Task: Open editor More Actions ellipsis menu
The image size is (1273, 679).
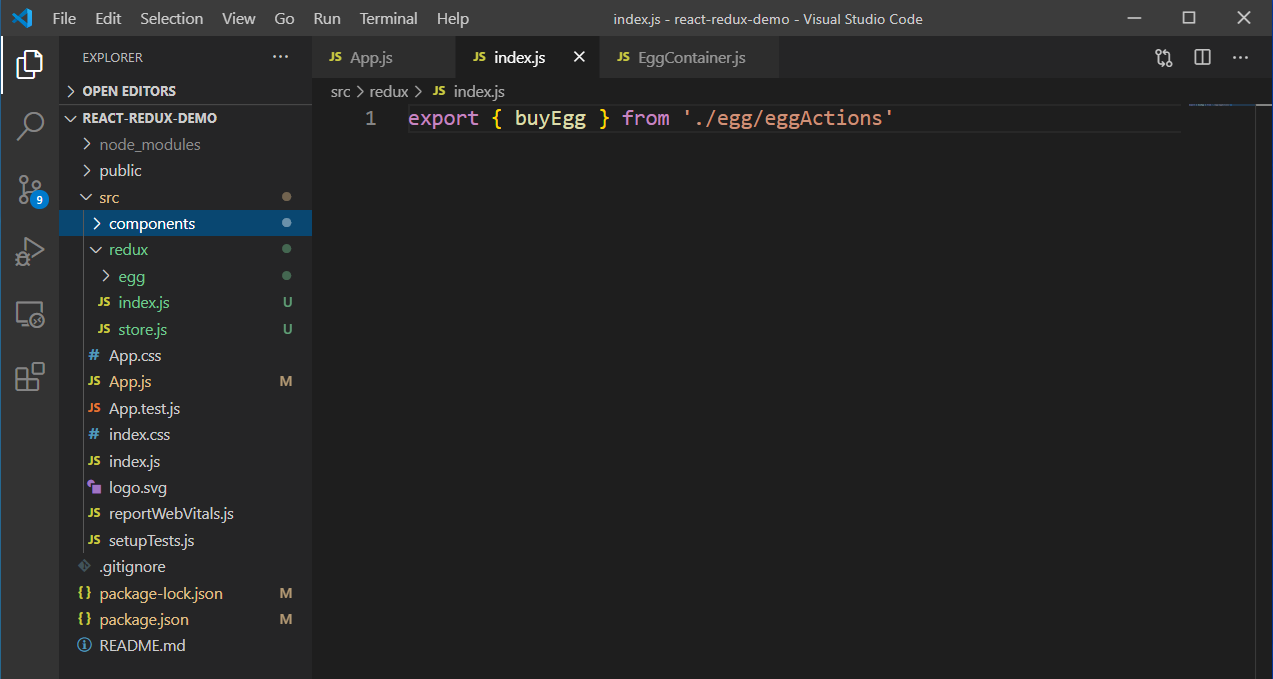Action: [1240, 58]
